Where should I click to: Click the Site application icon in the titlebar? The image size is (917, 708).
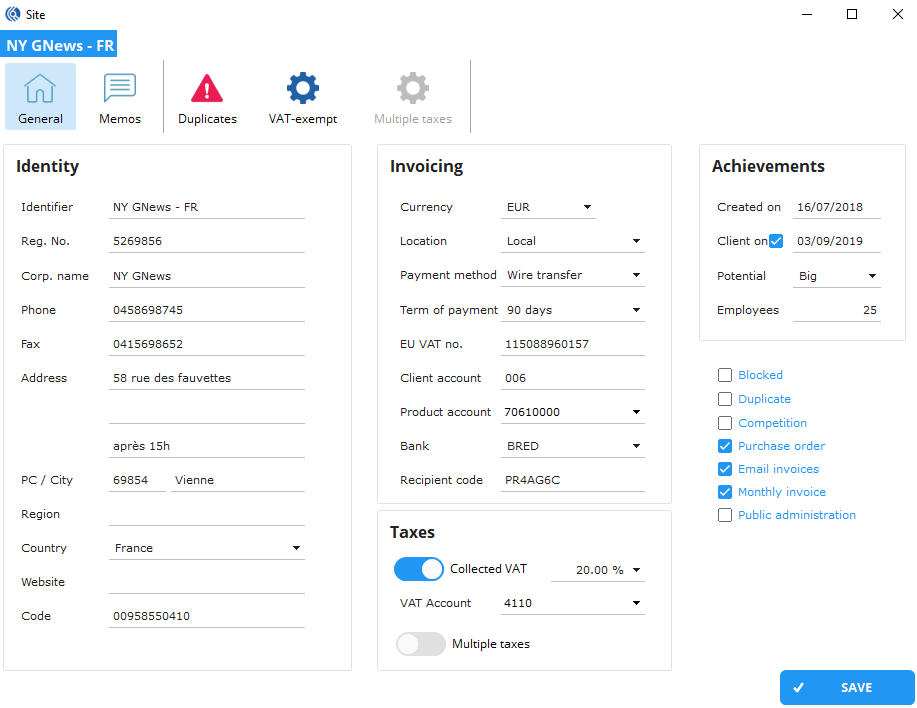coord(12,14)
